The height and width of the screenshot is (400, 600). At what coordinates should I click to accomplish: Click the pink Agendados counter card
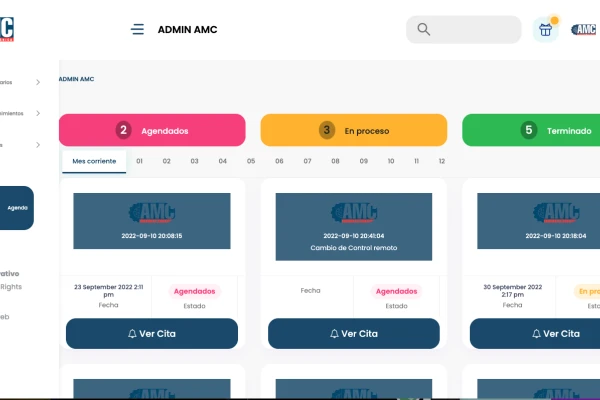(x=152, y=130)
